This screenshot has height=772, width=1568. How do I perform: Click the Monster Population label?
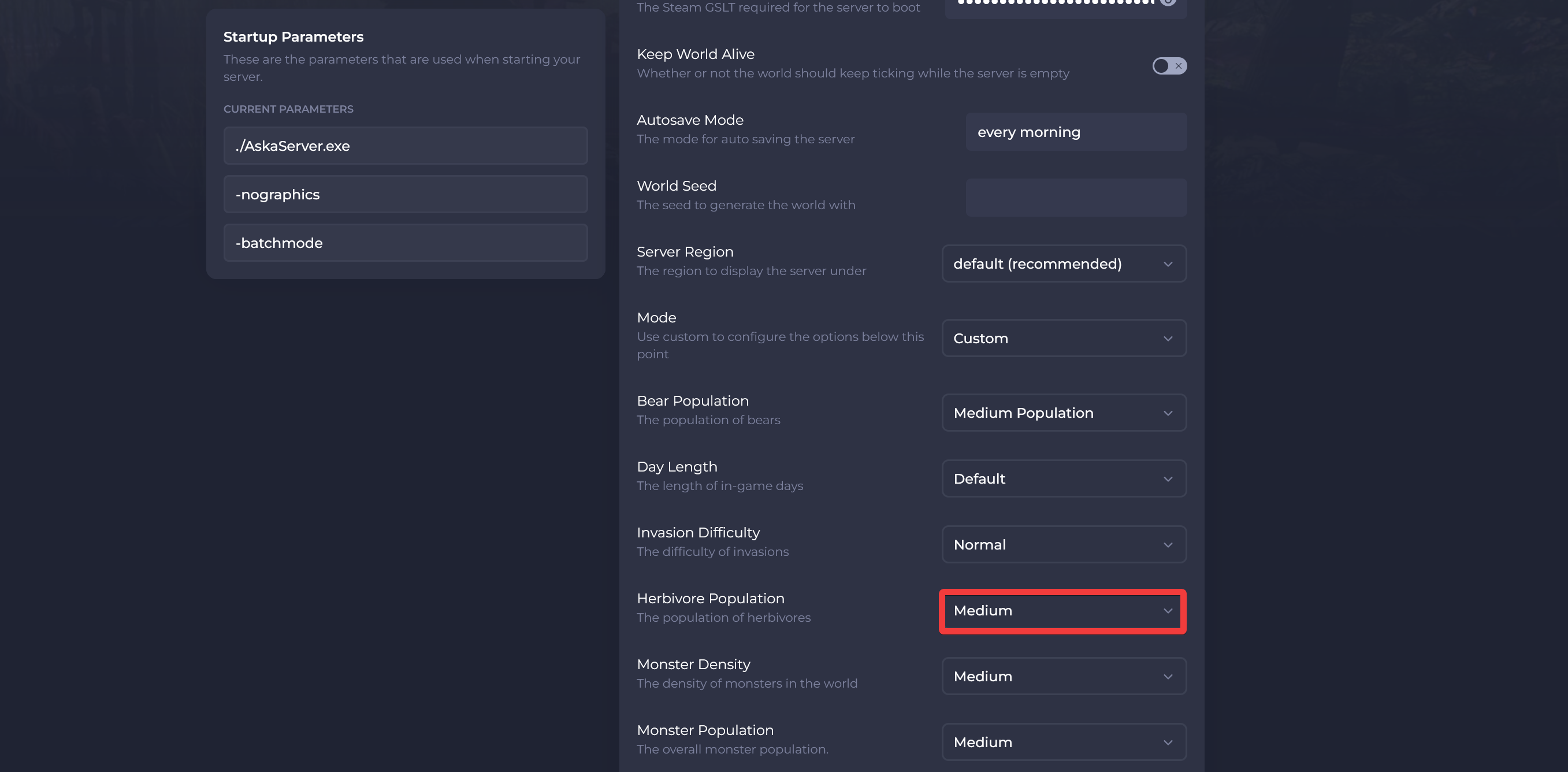[x=705, y=730]
